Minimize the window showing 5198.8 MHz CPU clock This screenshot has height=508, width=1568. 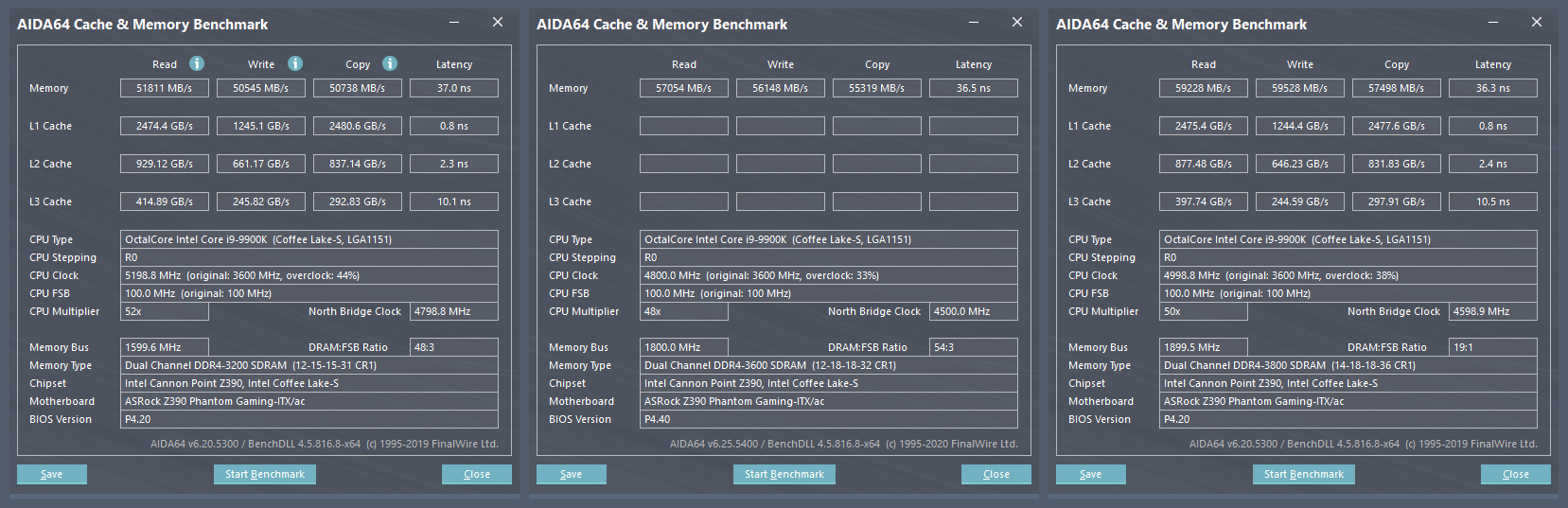[x=454, y=23]
